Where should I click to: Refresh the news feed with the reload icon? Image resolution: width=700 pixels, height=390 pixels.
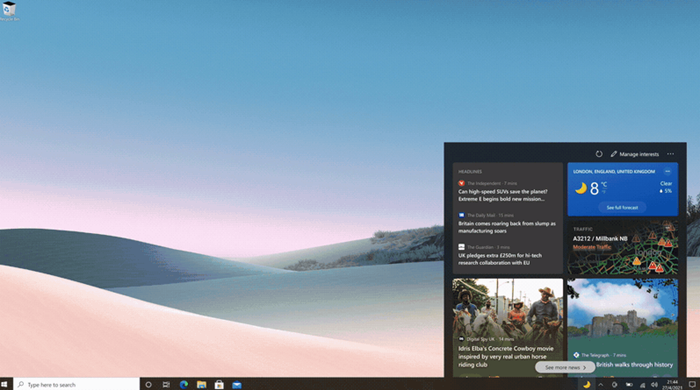tap(599, 154)
